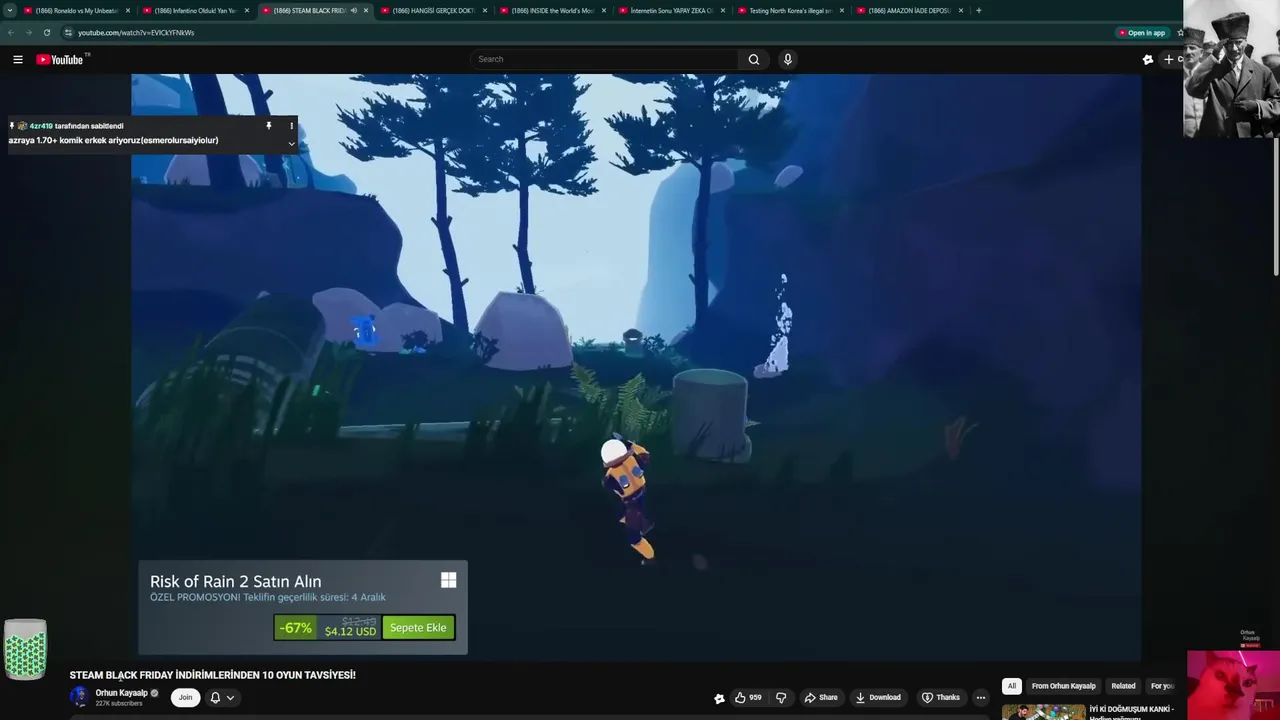Click the YouTube search magnifier button

pos(754,59)
